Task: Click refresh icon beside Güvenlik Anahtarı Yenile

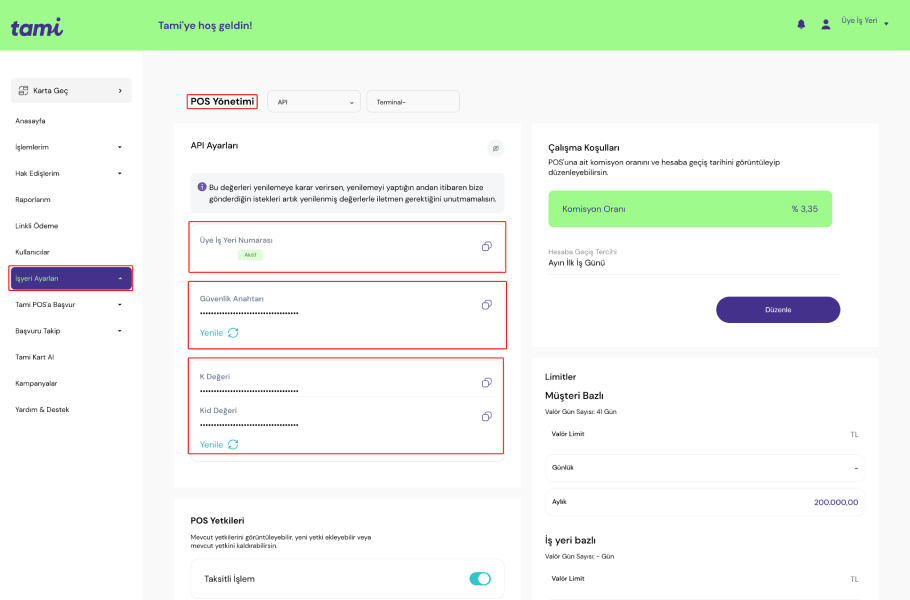Action: (x=233, y=333)
